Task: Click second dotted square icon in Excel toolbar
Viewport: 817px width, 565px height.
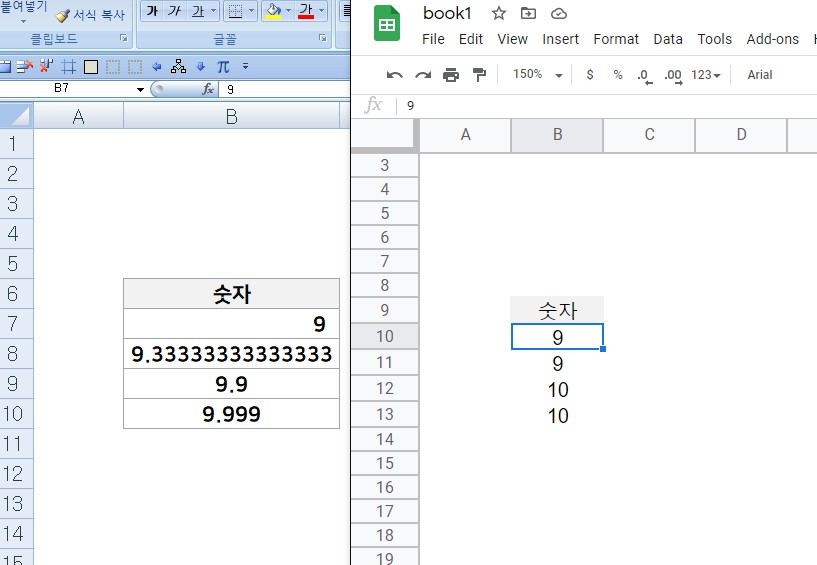Action: pyautogui.click(x=135, y=67)
